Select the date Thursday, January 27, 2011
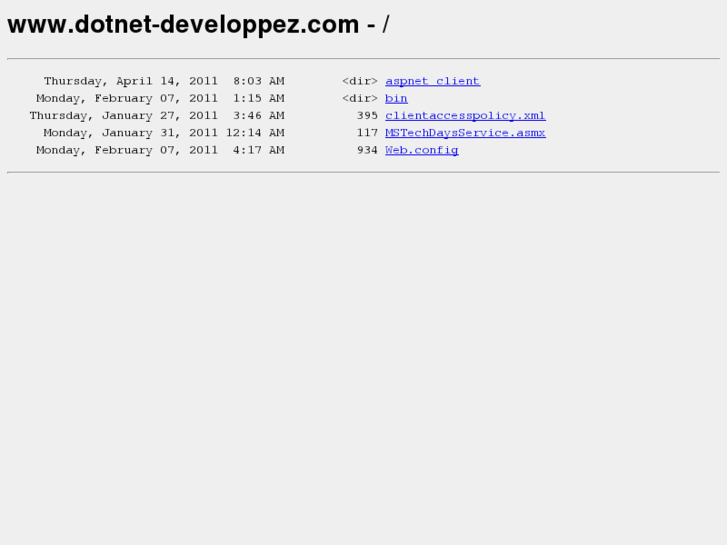The height and width of the screenshot is (545, 727). (x=123, y=116)
